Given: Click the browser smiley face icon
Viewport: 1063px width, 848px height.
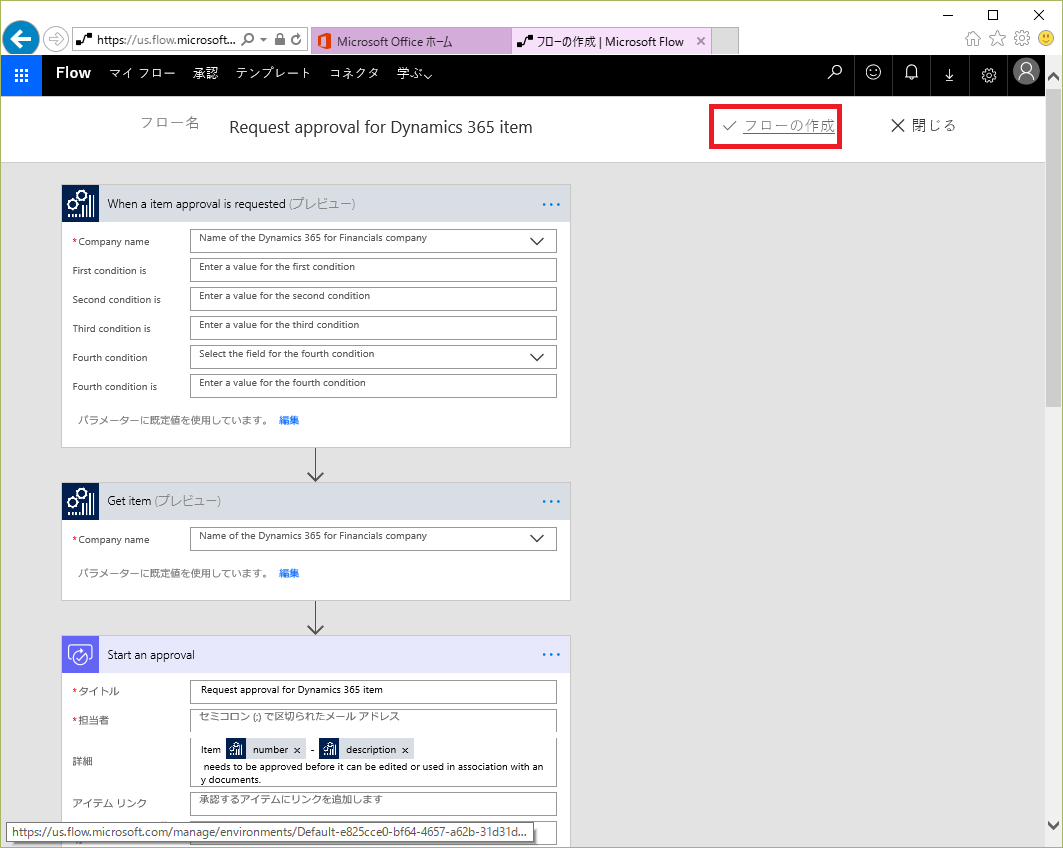Looking at the screenshot, I should [1046, 39].
